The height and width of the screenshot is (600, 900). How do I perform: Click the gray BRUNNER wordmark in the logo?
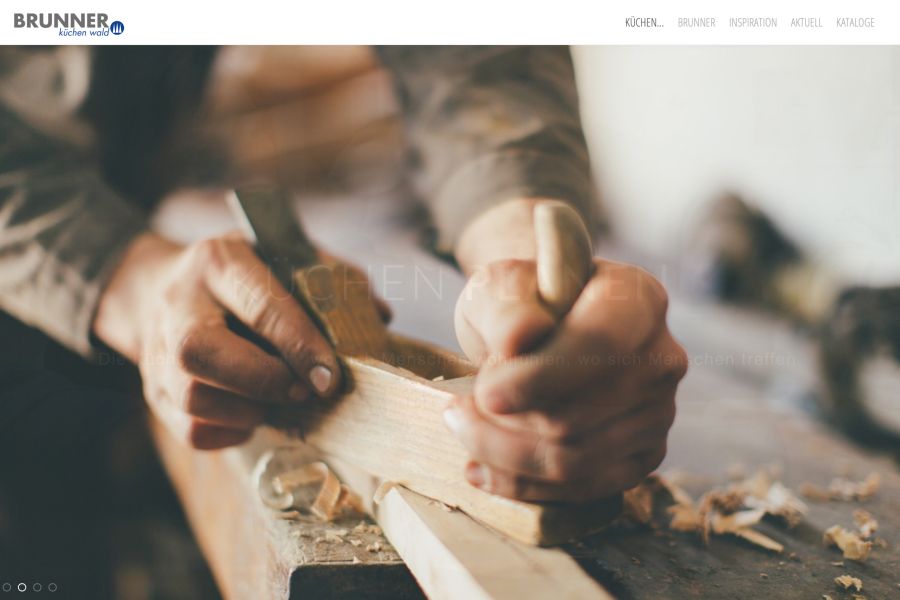[61, 20]
